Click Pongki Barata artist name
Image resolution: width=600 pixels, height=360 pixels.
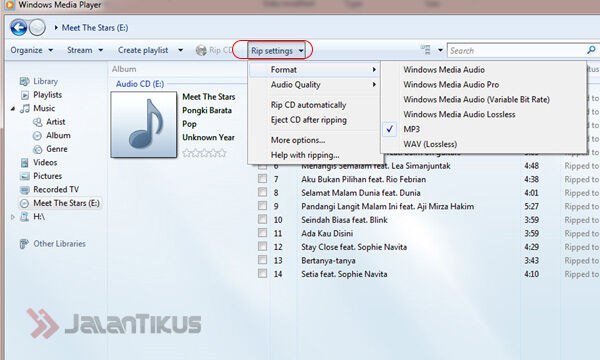[207, 110]
